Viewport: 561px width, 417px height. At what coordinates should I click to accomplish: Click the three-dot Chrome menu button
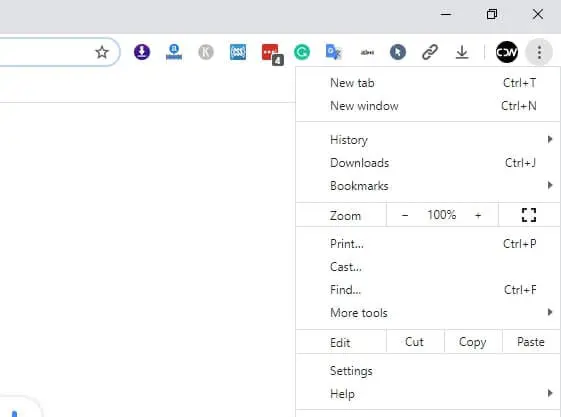tap(539, 53)
